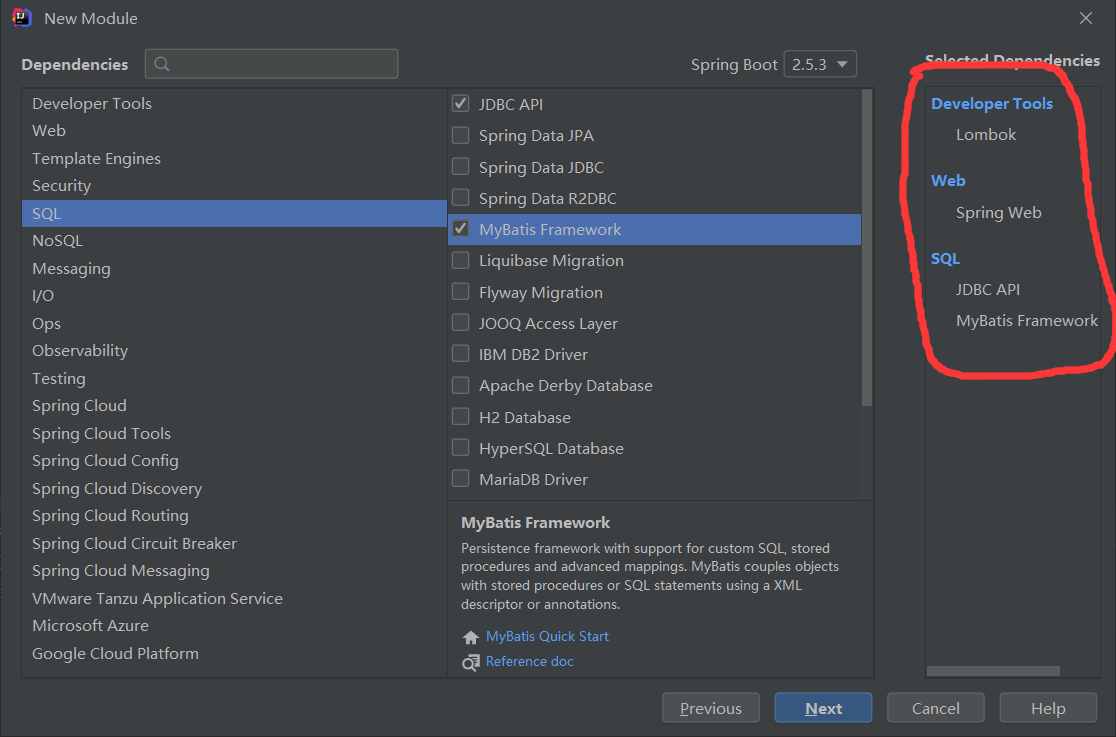The height and width of the screenshot is (737, 1116).
Task: Select the Spring Cloud Config category
Action: point(234,461)
